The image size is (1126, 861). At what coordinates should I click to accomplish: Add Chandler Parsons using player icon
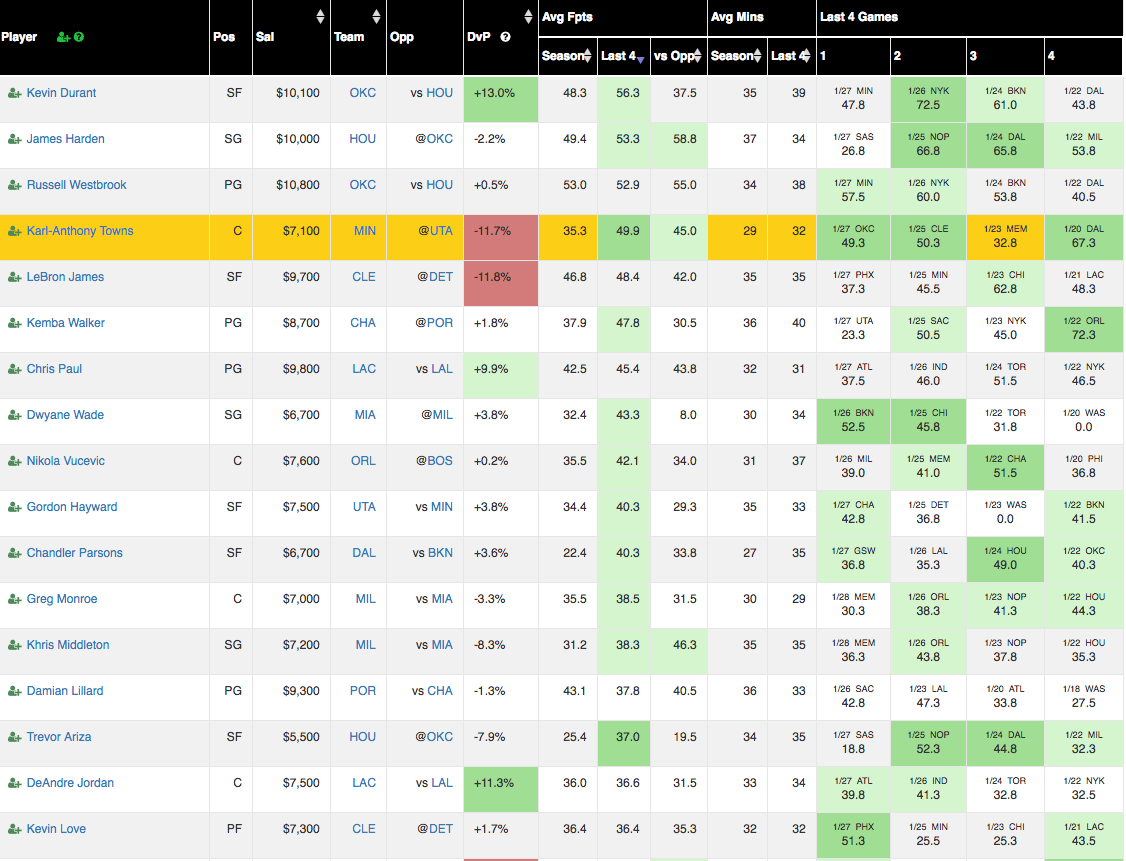[14, 553]
